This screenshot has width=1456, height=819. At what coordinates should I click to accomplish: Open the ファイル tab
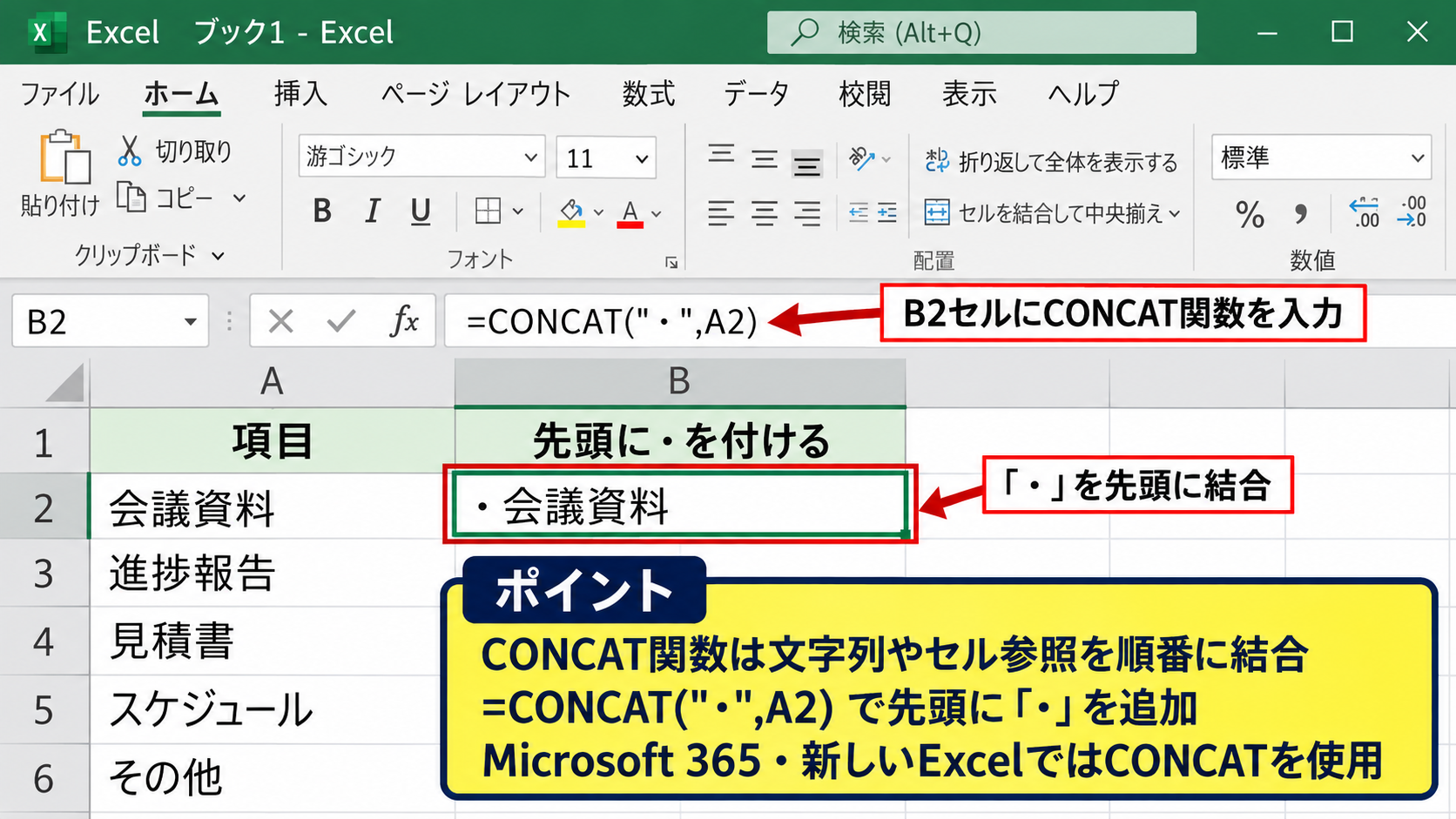pyautogui.click(x=60, y=93)
